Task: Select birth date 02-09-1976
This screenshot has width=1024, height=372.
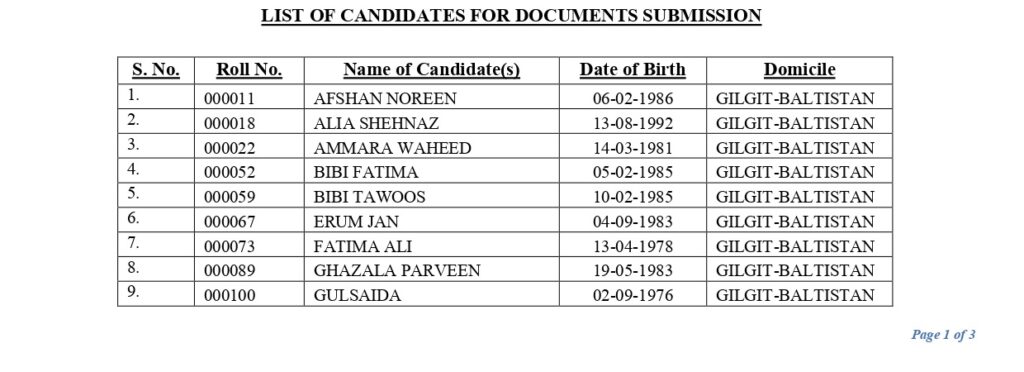Action: point(632,296)
